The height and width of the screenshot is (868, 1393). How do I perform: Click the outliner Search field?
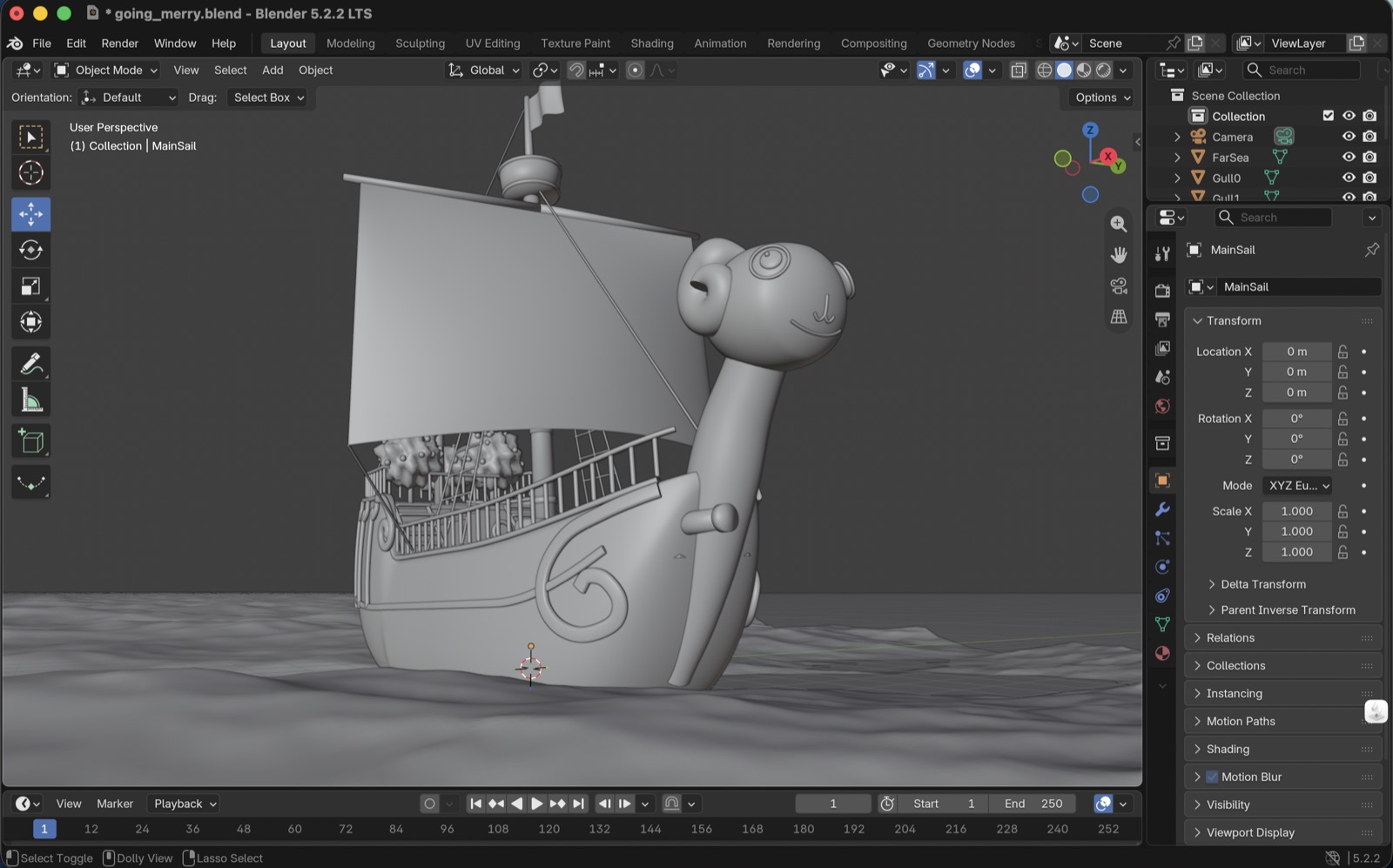click(1302, 71)
